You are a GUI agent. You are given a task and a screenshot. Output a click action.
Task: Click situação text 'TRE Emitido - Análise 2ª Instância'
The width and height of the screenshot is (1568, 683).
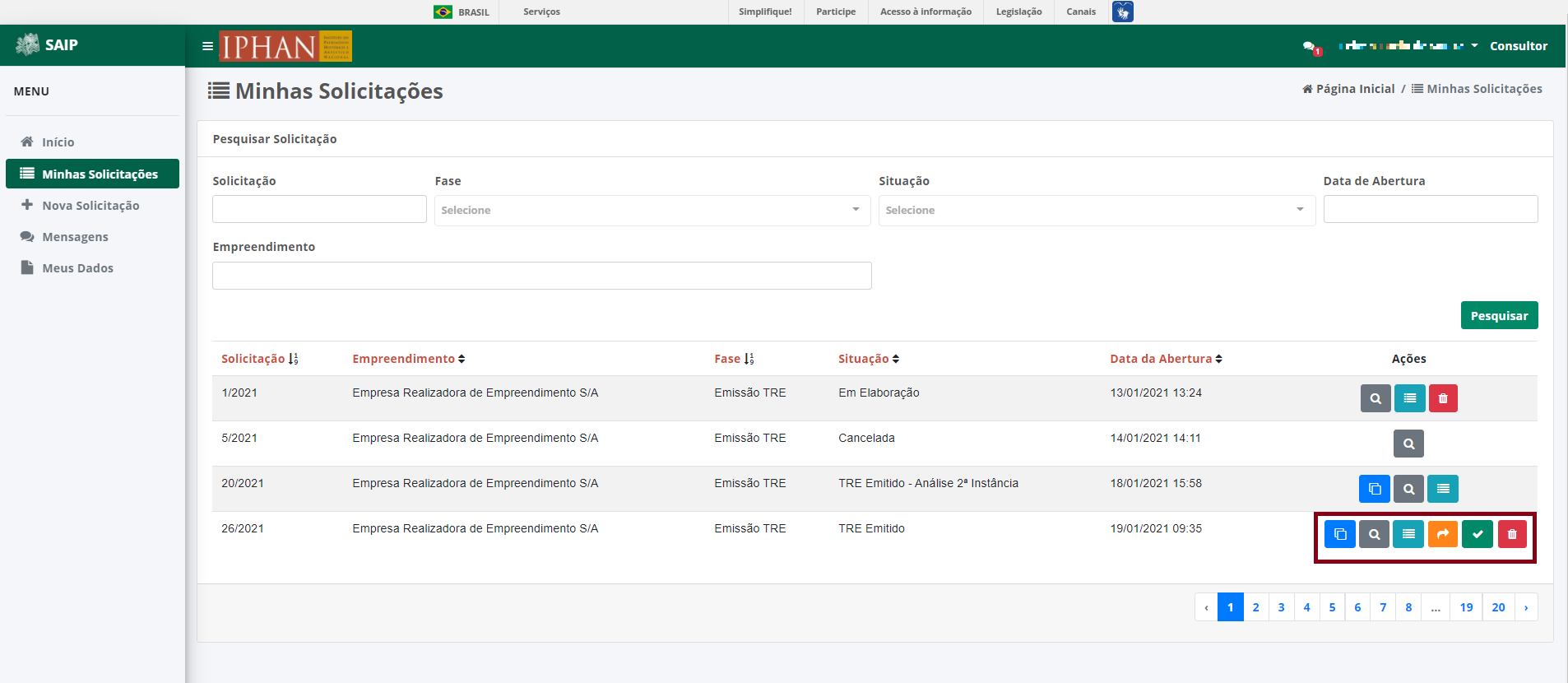[x=928, y=483]
